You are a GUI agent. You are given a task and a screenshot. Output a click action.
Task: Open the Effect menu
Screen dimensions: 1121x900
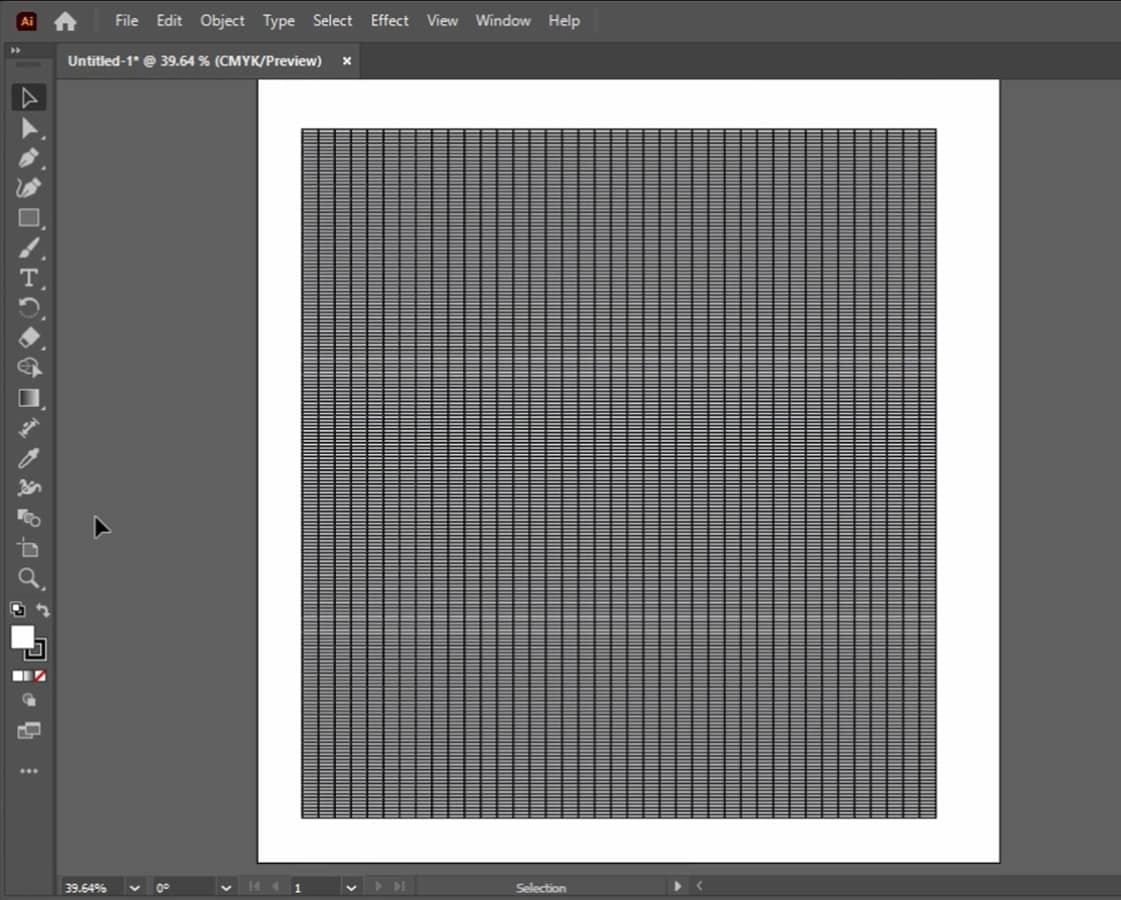point(389,21)
